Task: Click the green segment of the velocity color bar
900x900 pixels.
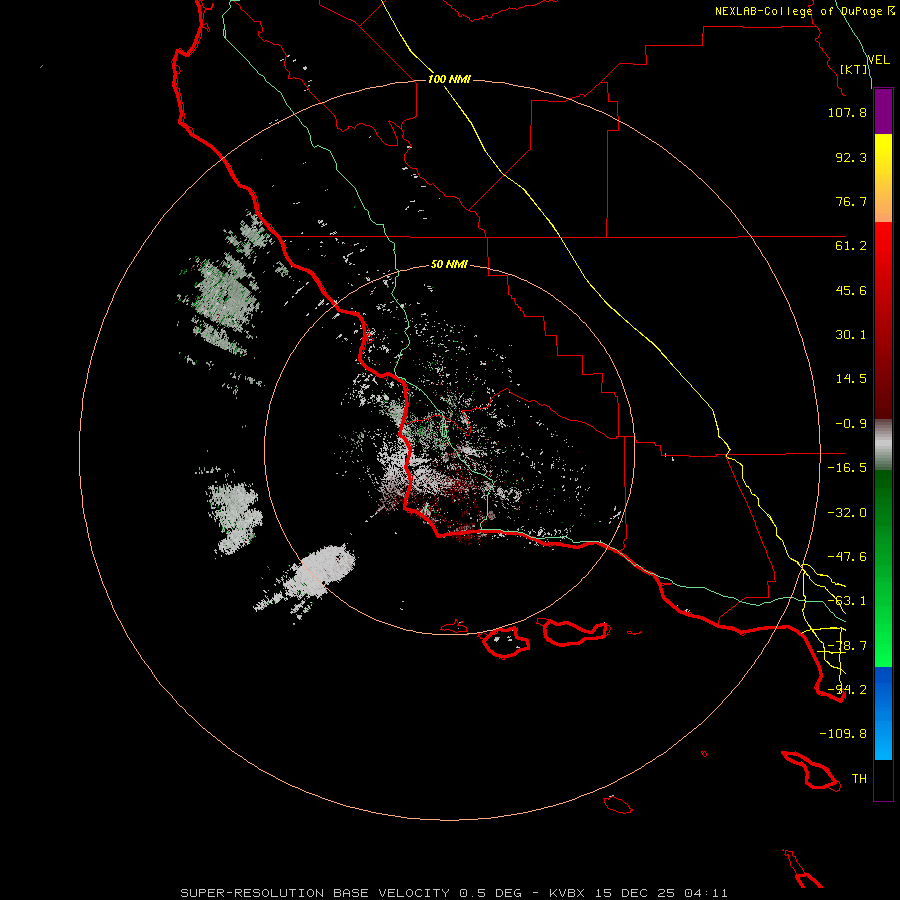Action: coord(883,568)
